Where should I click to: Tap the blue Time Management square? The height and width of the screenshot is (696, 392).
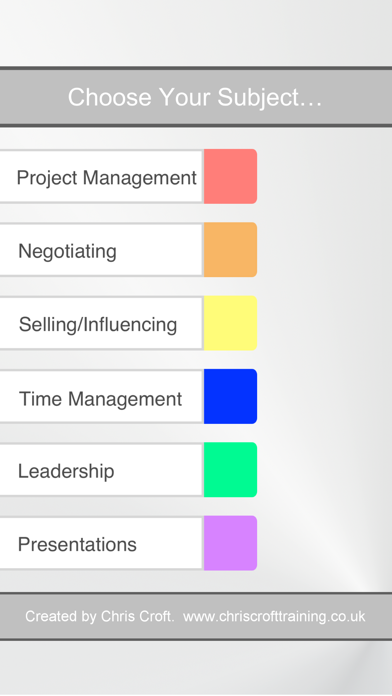230,396
